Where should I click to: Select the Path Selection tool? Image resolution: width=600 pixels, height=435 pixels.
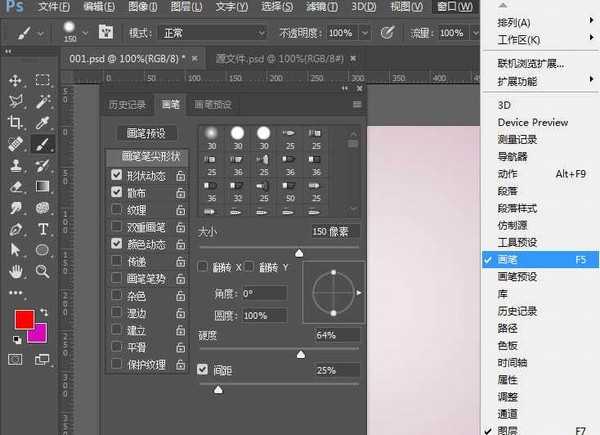(15, 250)
